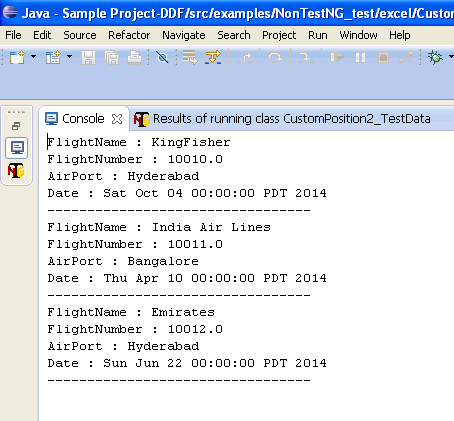Click the line 'FlightName : KingFisher'
Image resolution: width=454 pixels, height=421 pixels.
(x=139, y=142)
